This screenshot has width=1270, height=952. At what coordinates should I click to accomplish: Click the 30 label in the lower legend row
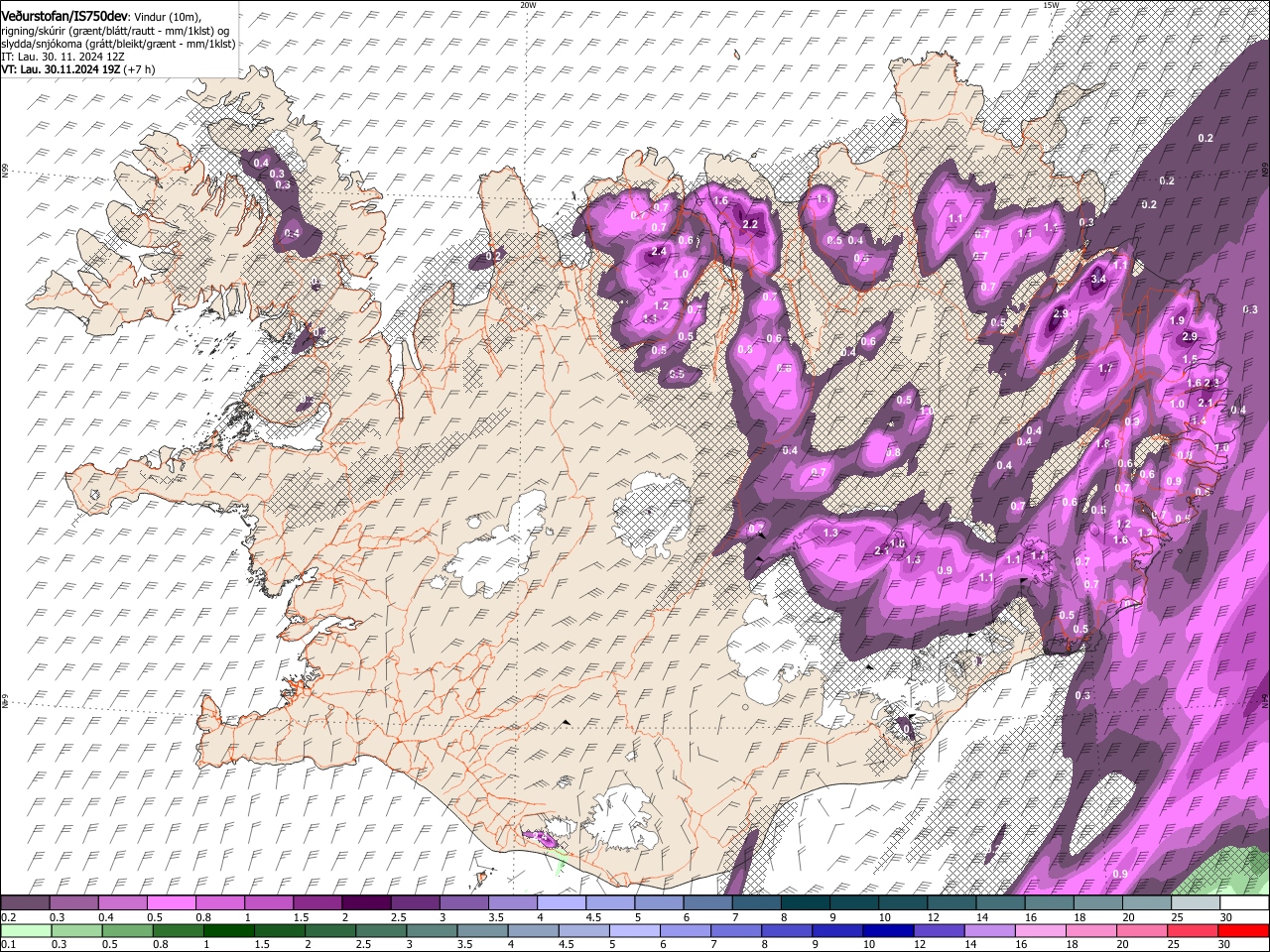1223,944
